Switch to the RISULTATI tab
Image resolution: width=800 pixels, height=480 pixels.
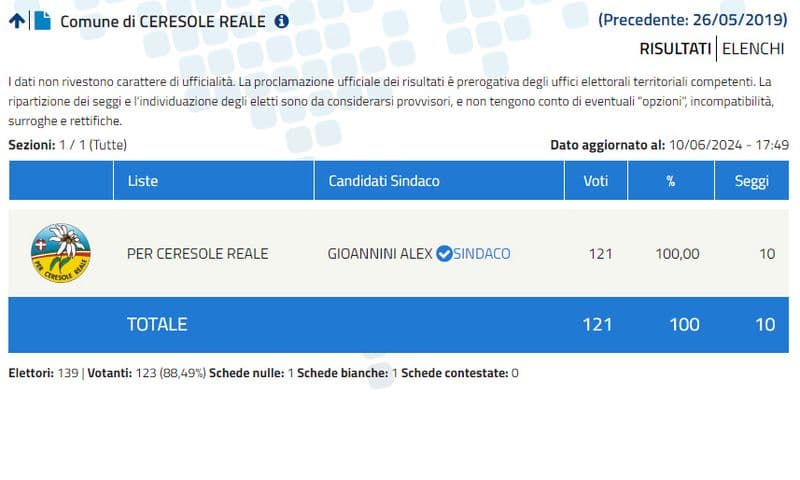click(x=675, y=47)
